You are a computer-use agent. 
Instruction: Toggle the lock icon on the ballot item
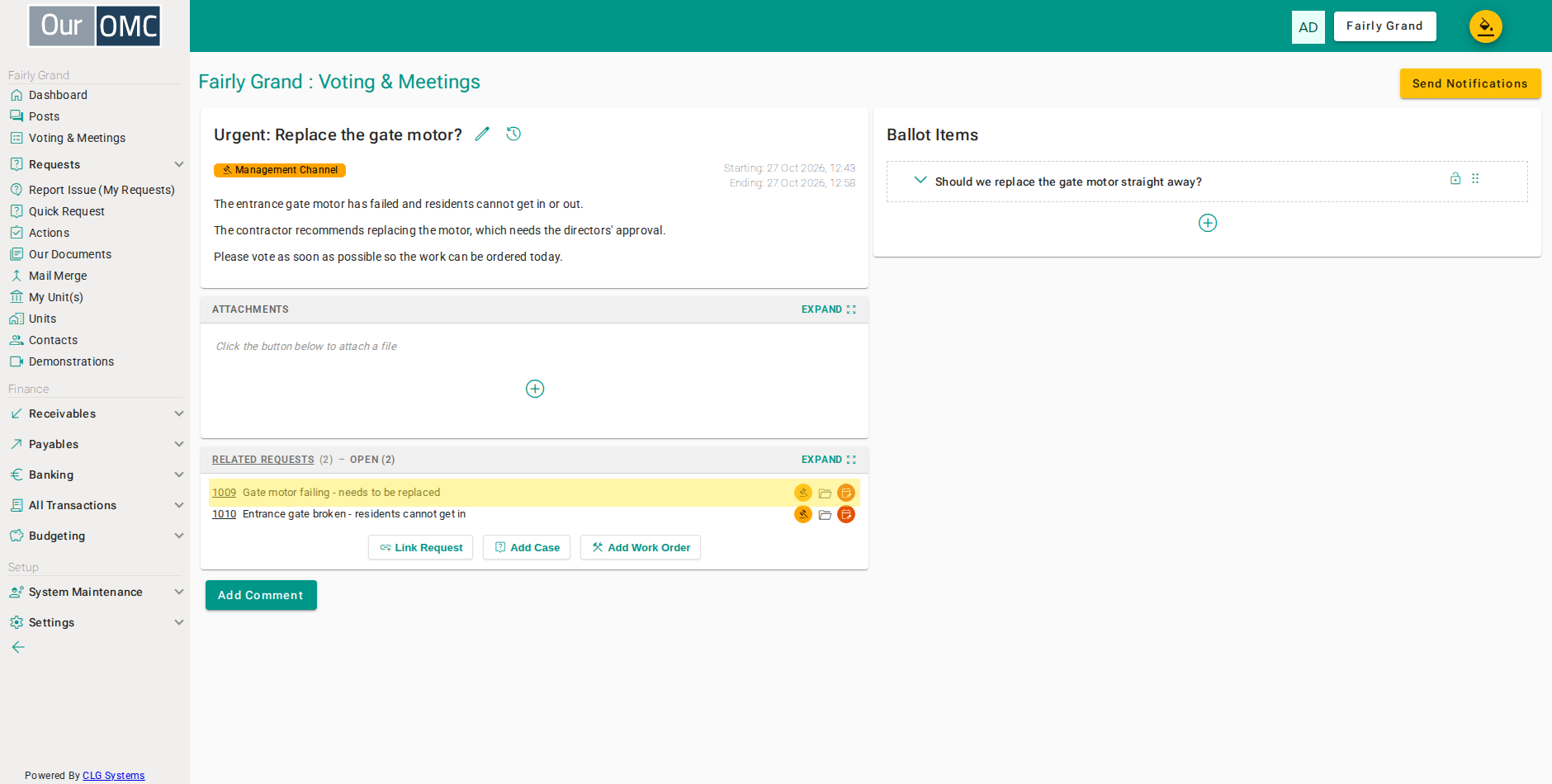(1455, 178)
